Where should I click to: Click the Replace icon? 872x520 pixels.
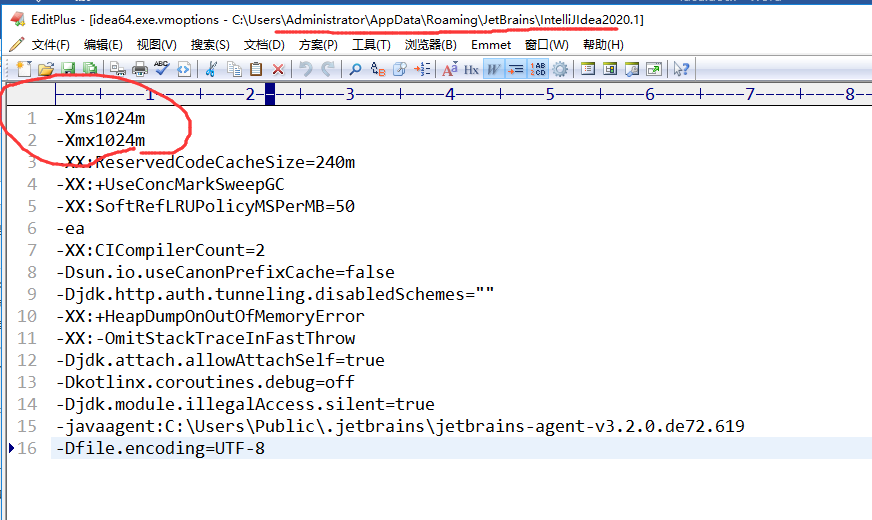pyautogui.click(x=378, y=69)
